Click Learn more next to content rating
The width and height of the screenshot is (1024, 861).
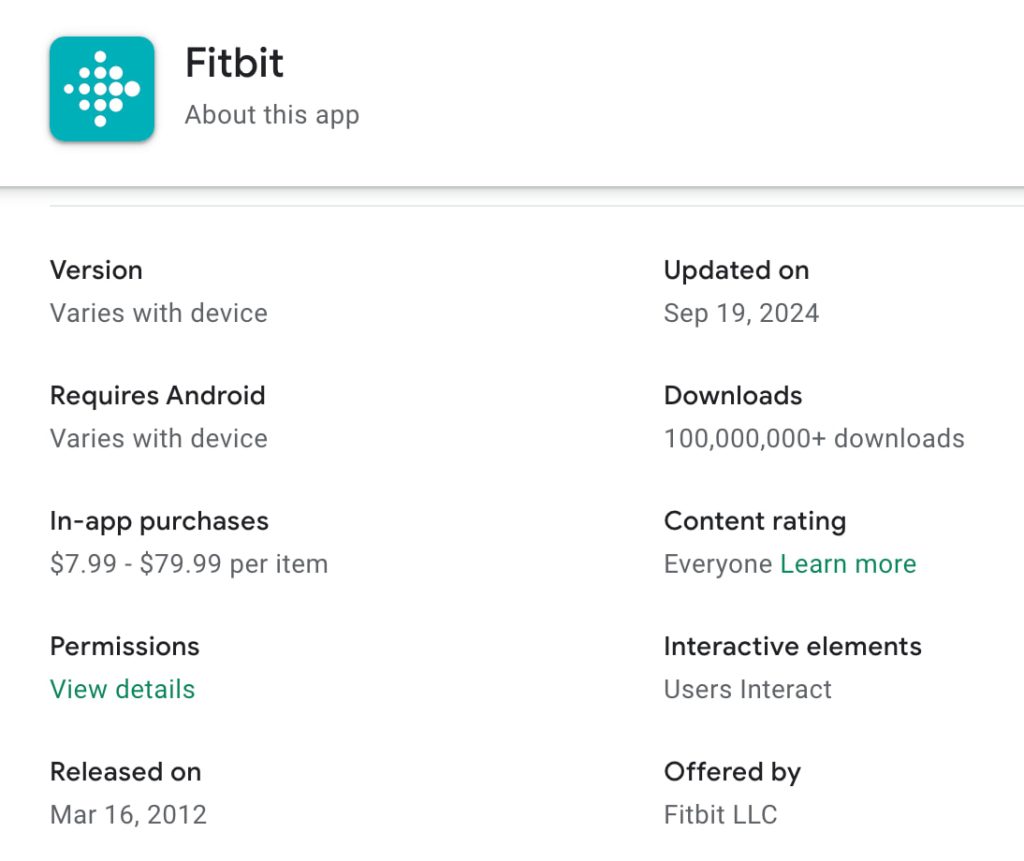click(x=848, y=564)
